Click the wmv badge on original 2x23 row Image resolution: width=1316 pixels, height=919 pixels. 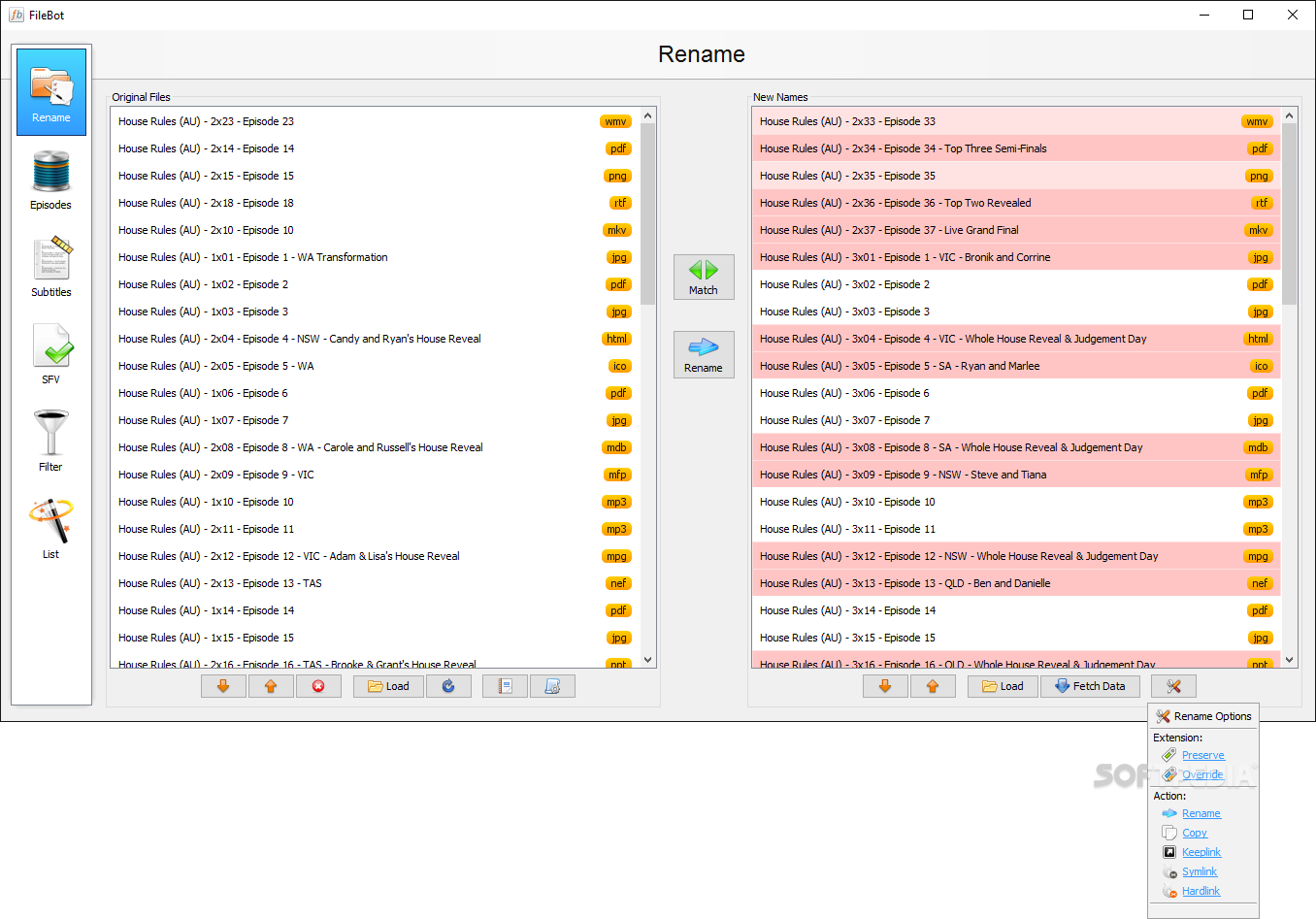click(x=616, y=121)
